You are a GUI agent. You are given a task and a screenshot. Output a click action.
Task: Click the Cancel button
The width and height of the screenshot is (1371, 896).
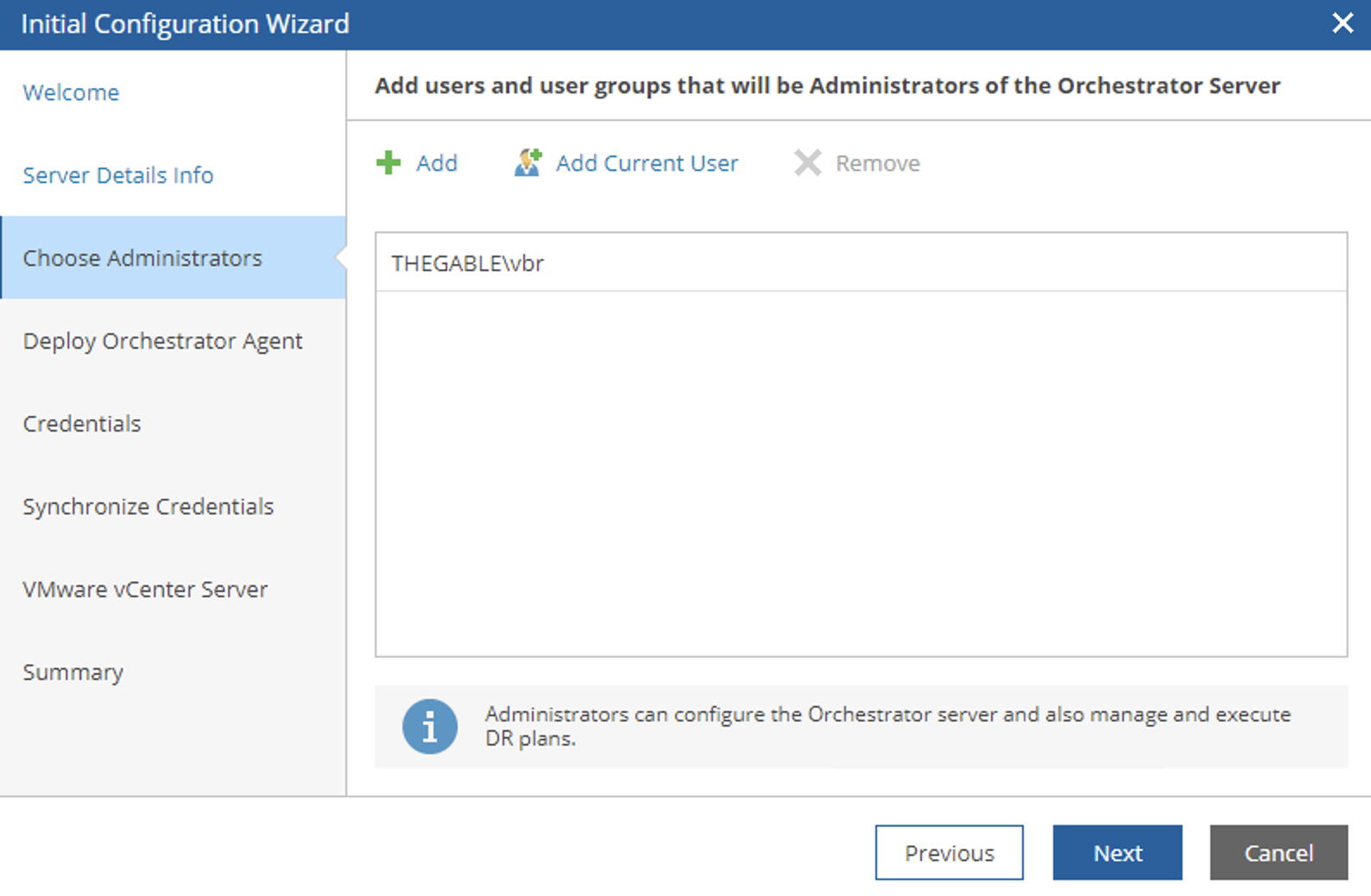click(x=1279, y=852)
